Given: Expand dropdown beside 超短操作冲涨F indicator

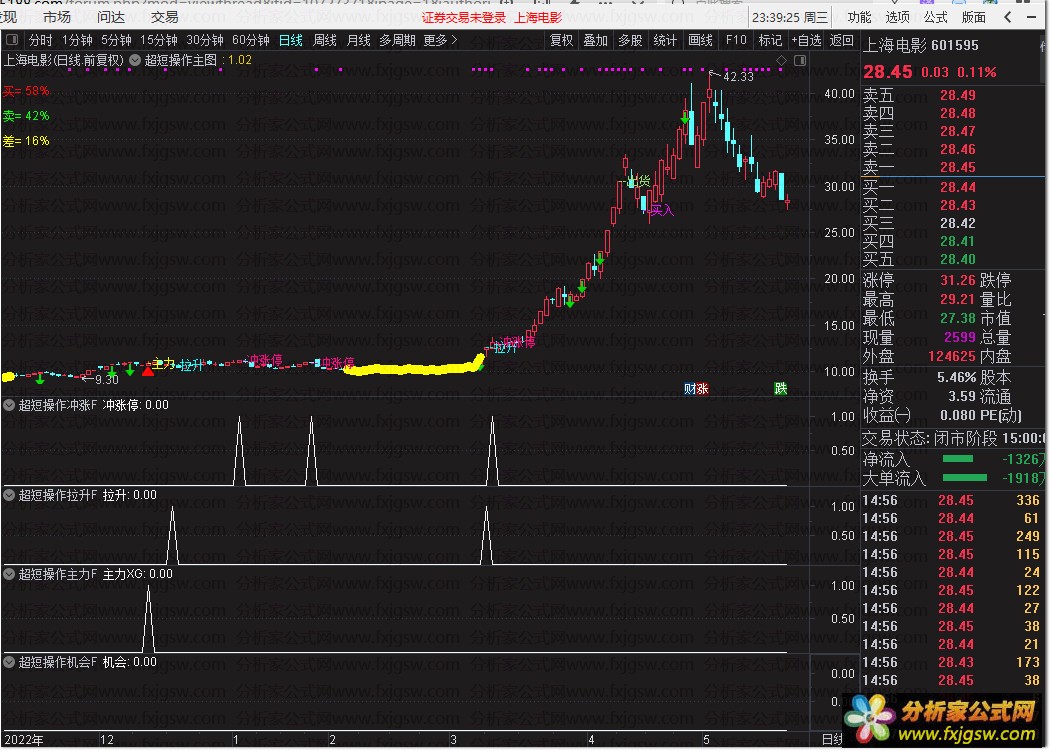Looking at the screenshot, I should [x=9, y=405].
